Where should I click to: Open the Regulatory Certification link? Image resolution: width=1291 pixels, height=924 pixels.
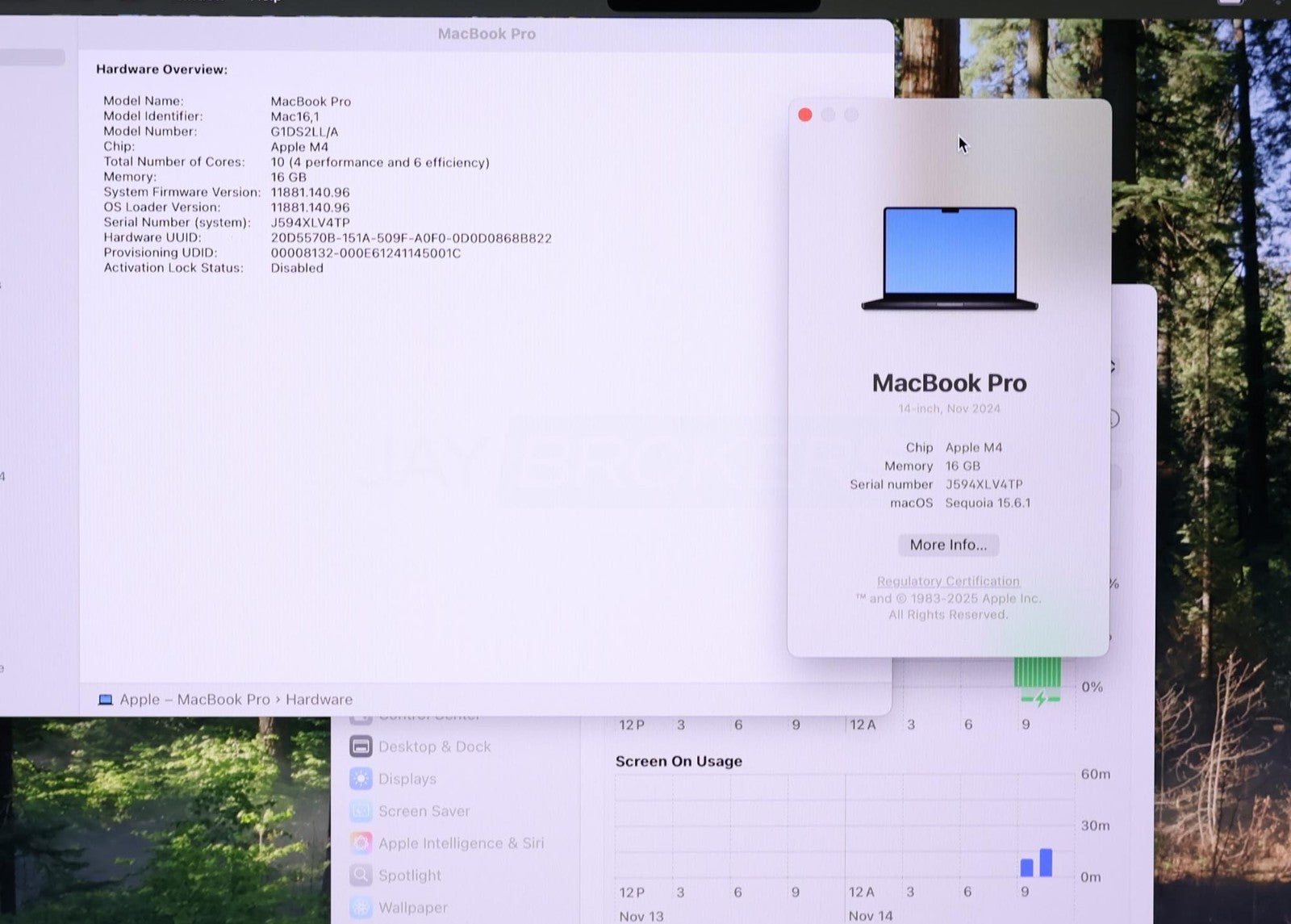(x=948, y=581)
